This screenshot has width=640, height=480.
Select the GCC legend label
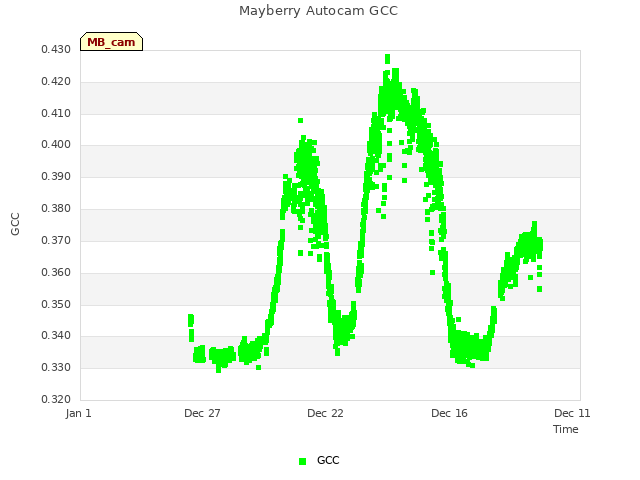point(328,460)
